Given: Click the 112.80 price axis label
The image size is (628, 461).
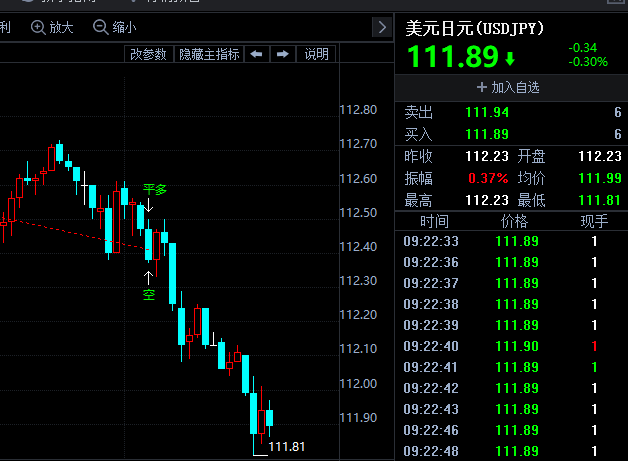Looking at the screenshot, I should [358, 110].
